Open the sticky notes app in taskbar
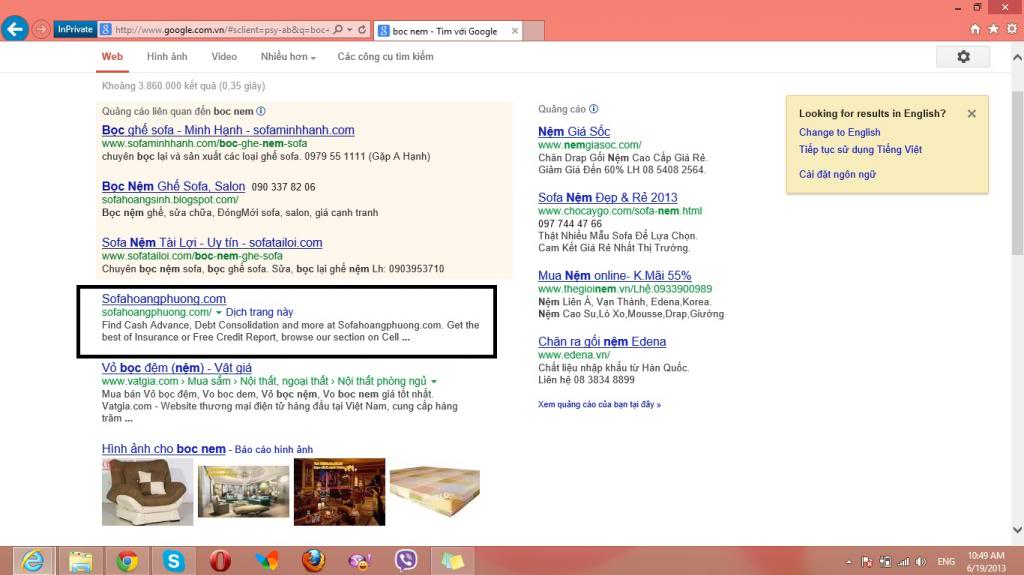1024x575 pixels. click(x=452, y=561)
